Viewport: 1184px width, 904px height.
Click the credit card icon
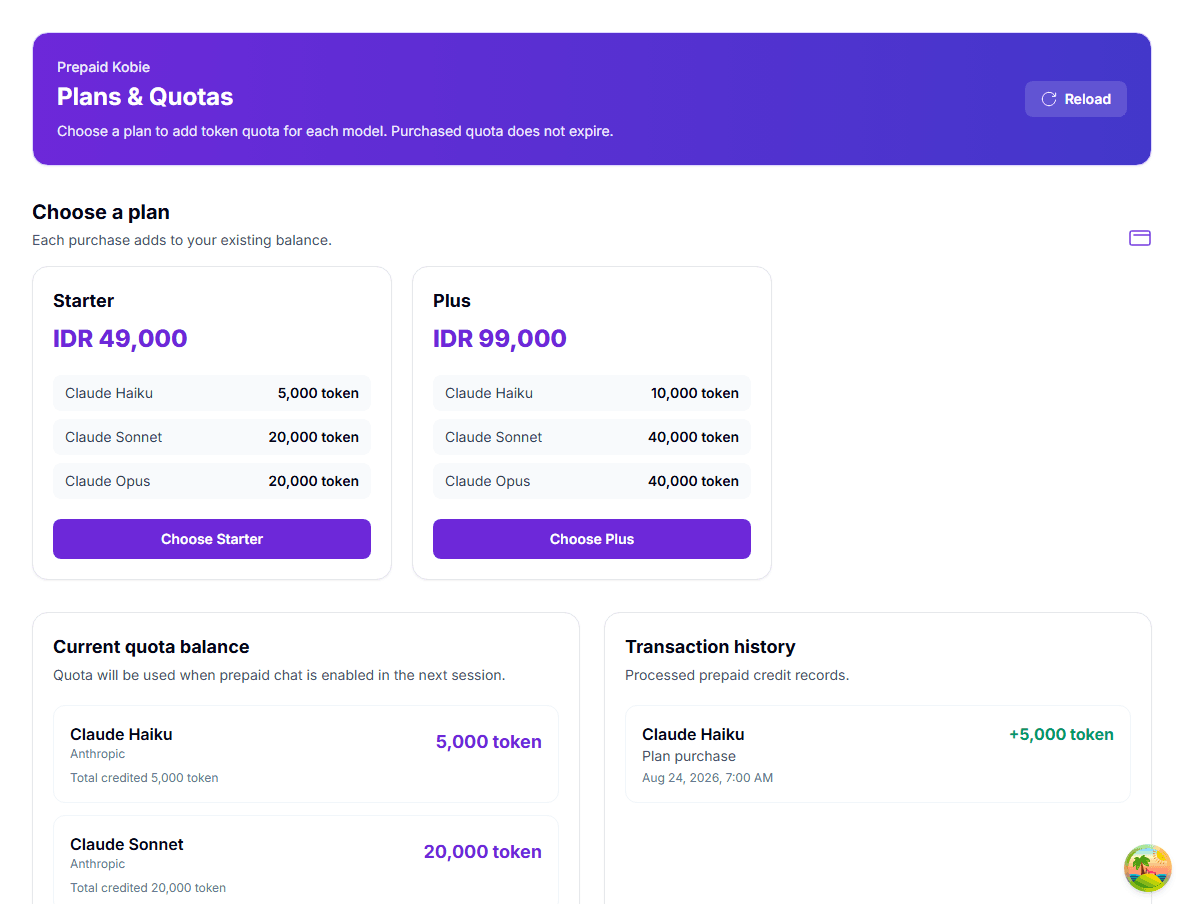point(1139,238)
